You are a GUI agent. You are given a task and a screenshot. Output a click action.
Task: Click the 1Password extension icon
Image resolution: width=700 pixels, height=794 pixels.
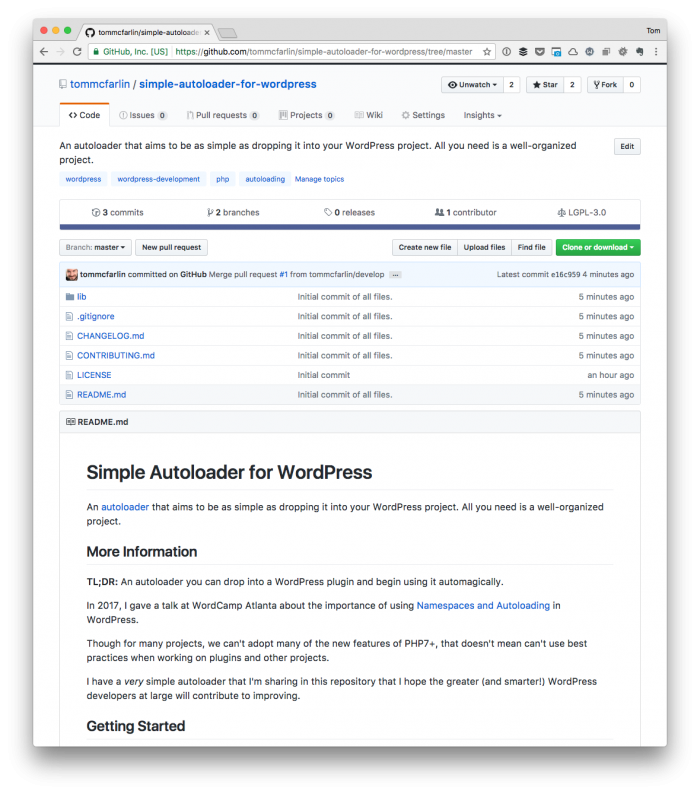pyautogui.click(x=506, y=52)
